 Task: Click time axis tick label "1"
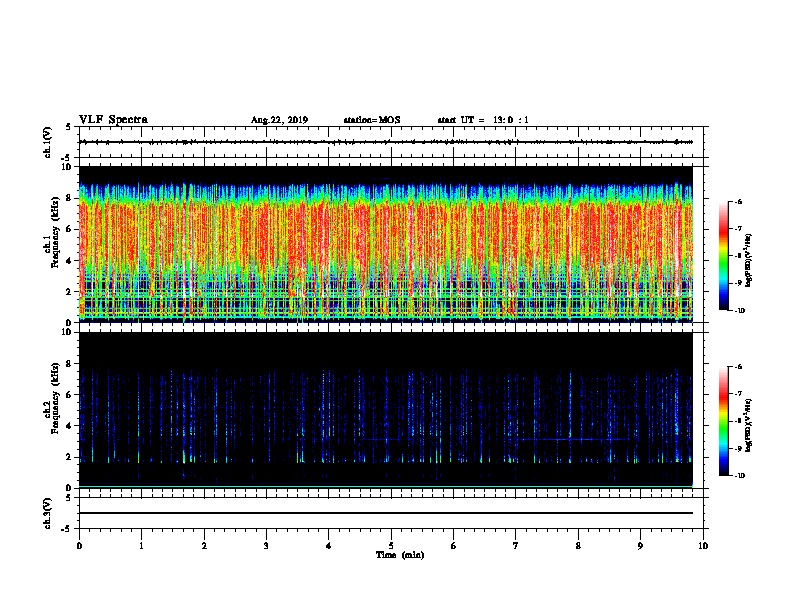(141, 546)
